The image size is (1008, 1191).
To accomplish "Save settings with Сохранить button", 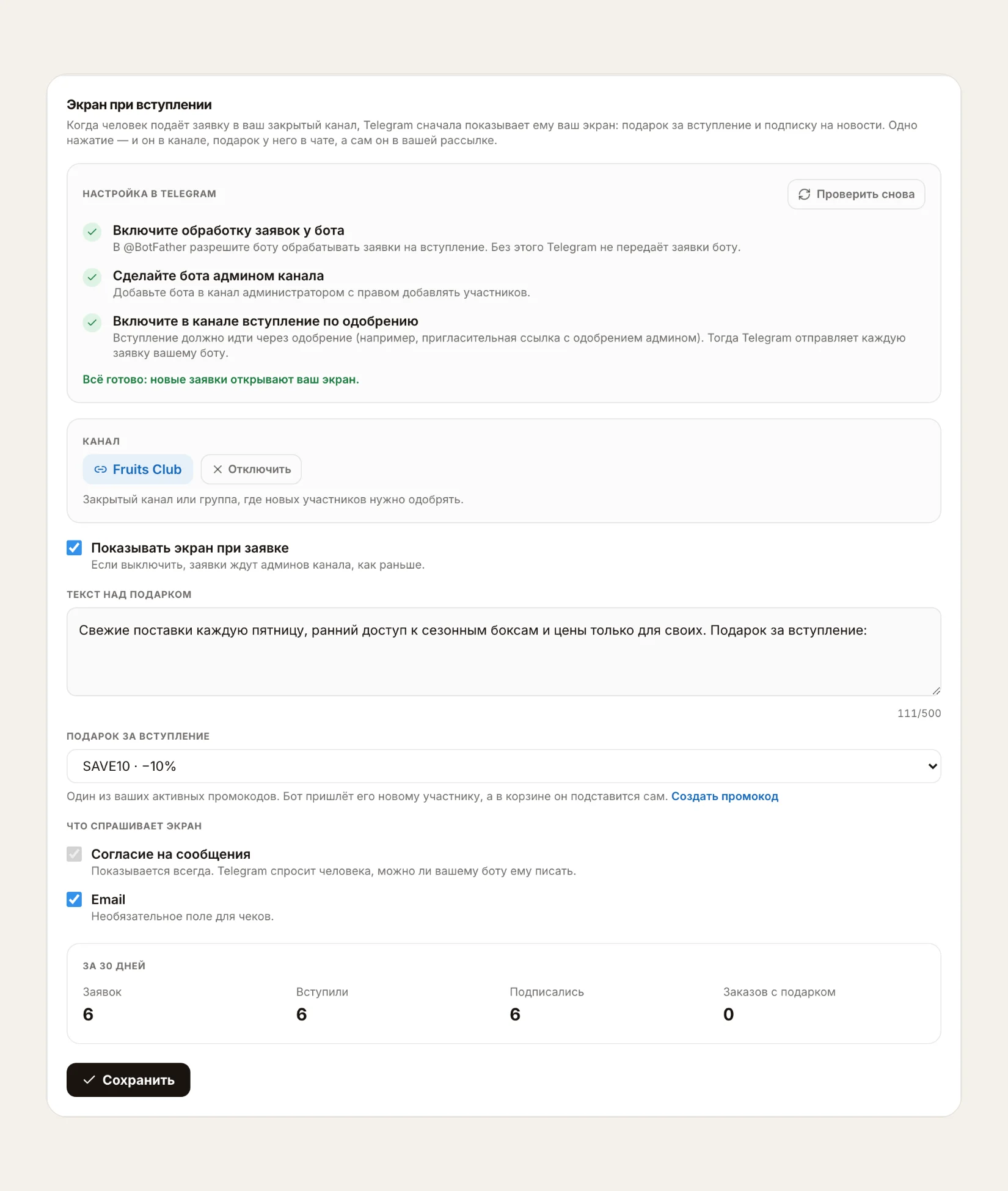I will [x=128, y=1080].
